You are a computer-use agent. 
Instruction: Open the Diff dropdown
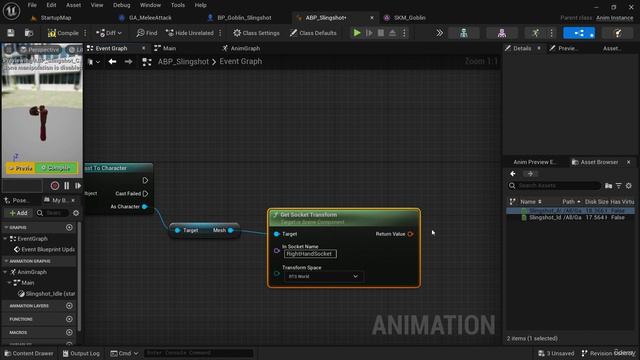(109, 33)
